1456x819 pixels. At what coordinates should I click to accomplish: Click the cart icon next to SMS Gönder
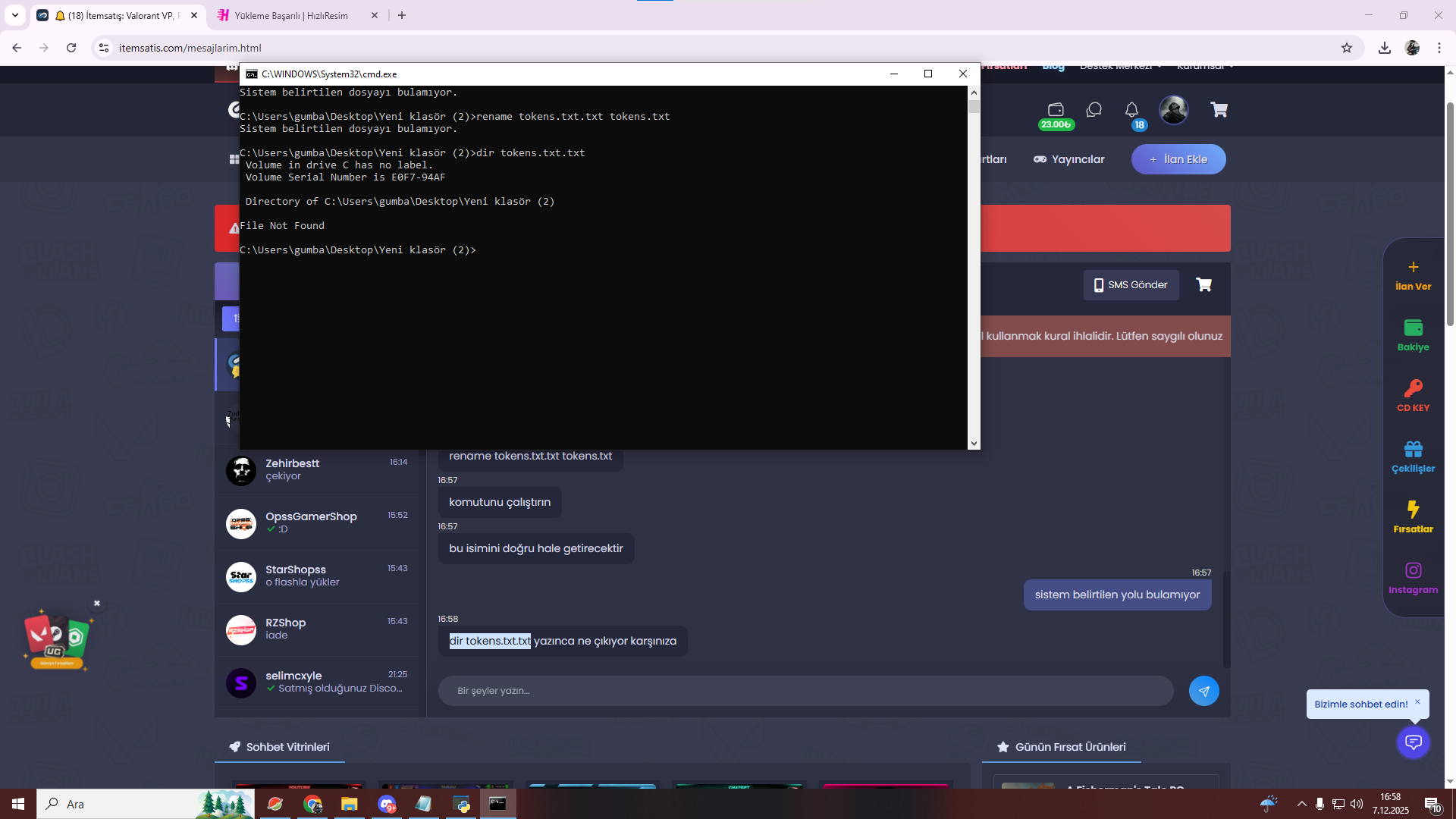point(1203,285)
